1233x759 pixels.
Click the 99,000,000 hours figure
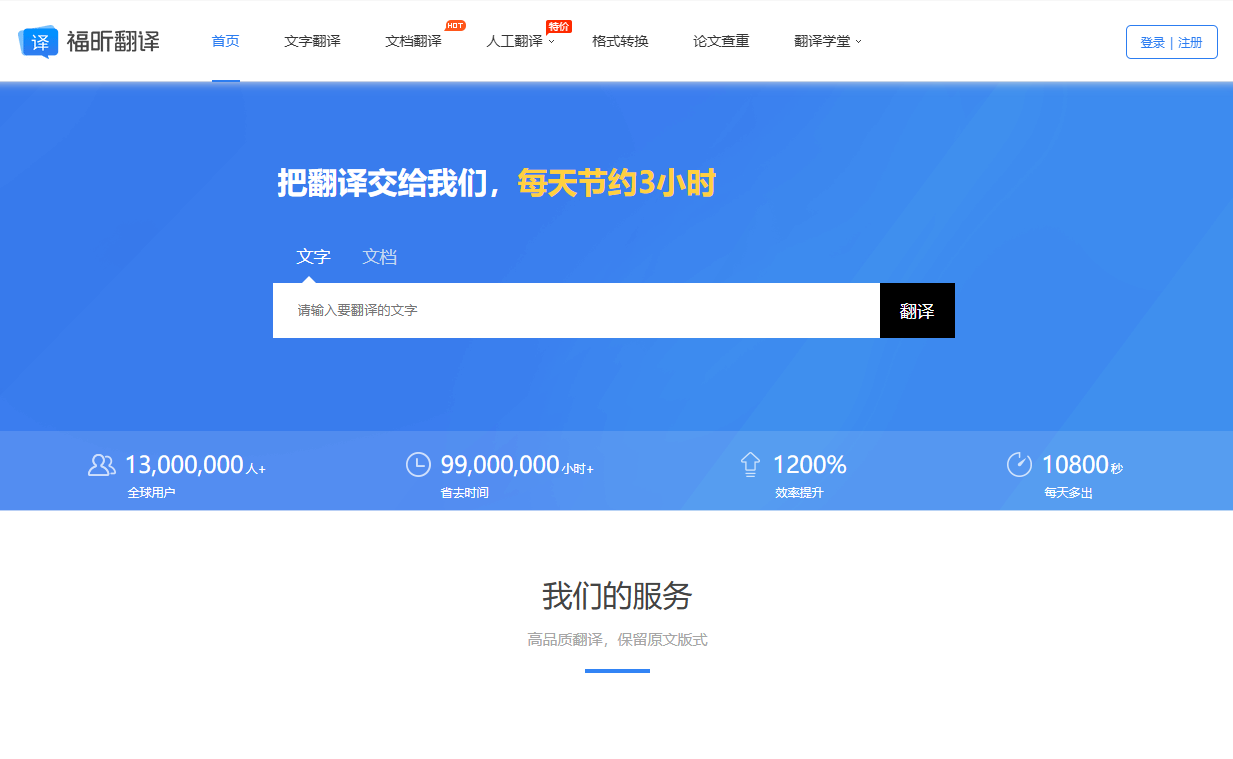pyautogui.click(x=500, y=464)
